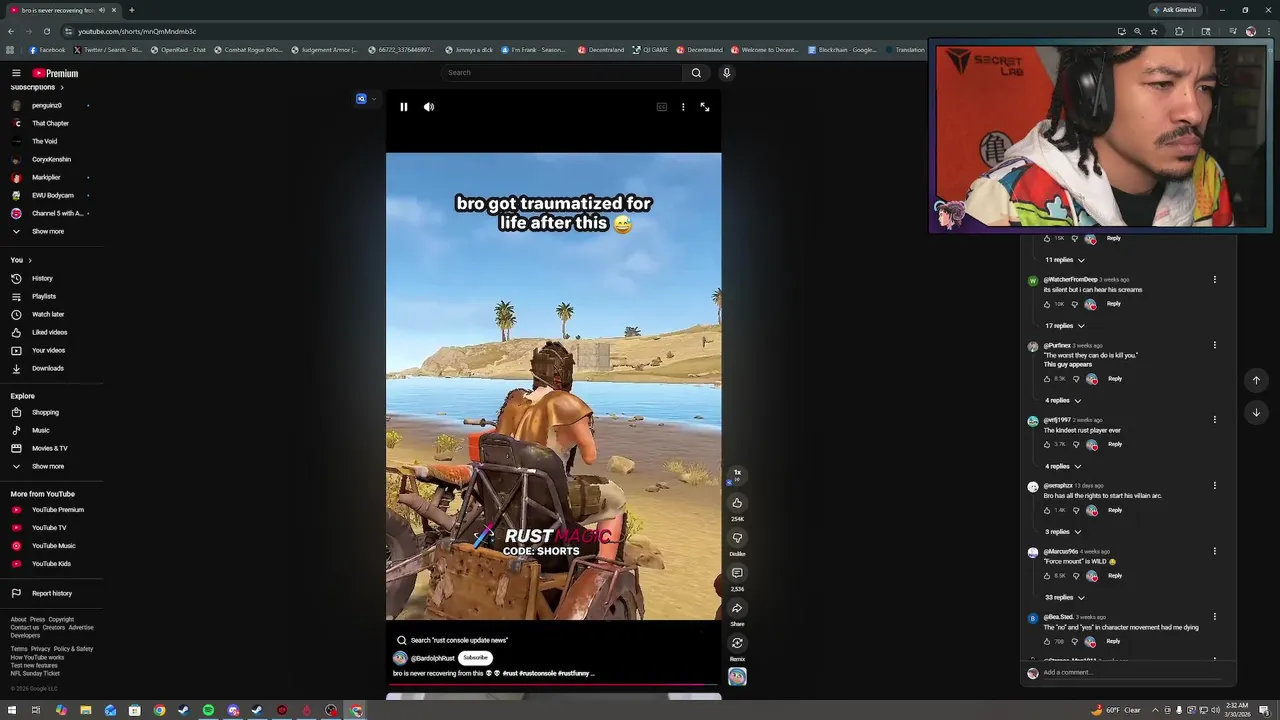
Task: Like the 'Force mount is WILD' comment
Action: (x=1047, y=576)
